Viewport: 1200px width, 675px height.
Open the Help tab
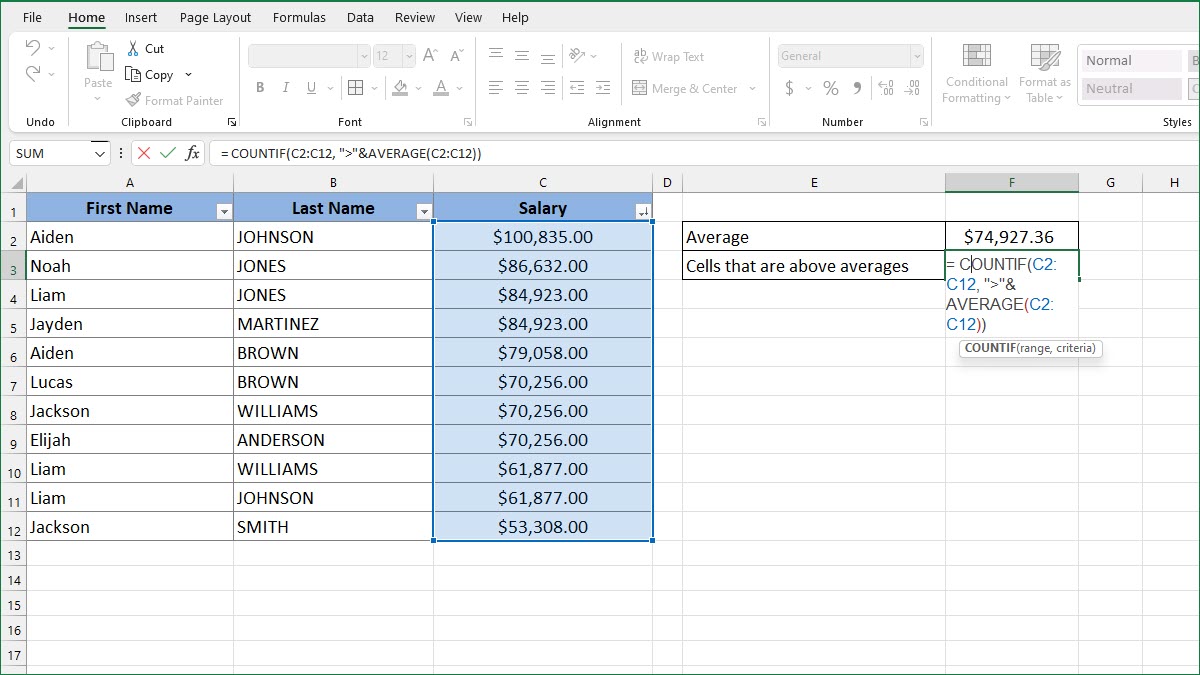[515, 17]
